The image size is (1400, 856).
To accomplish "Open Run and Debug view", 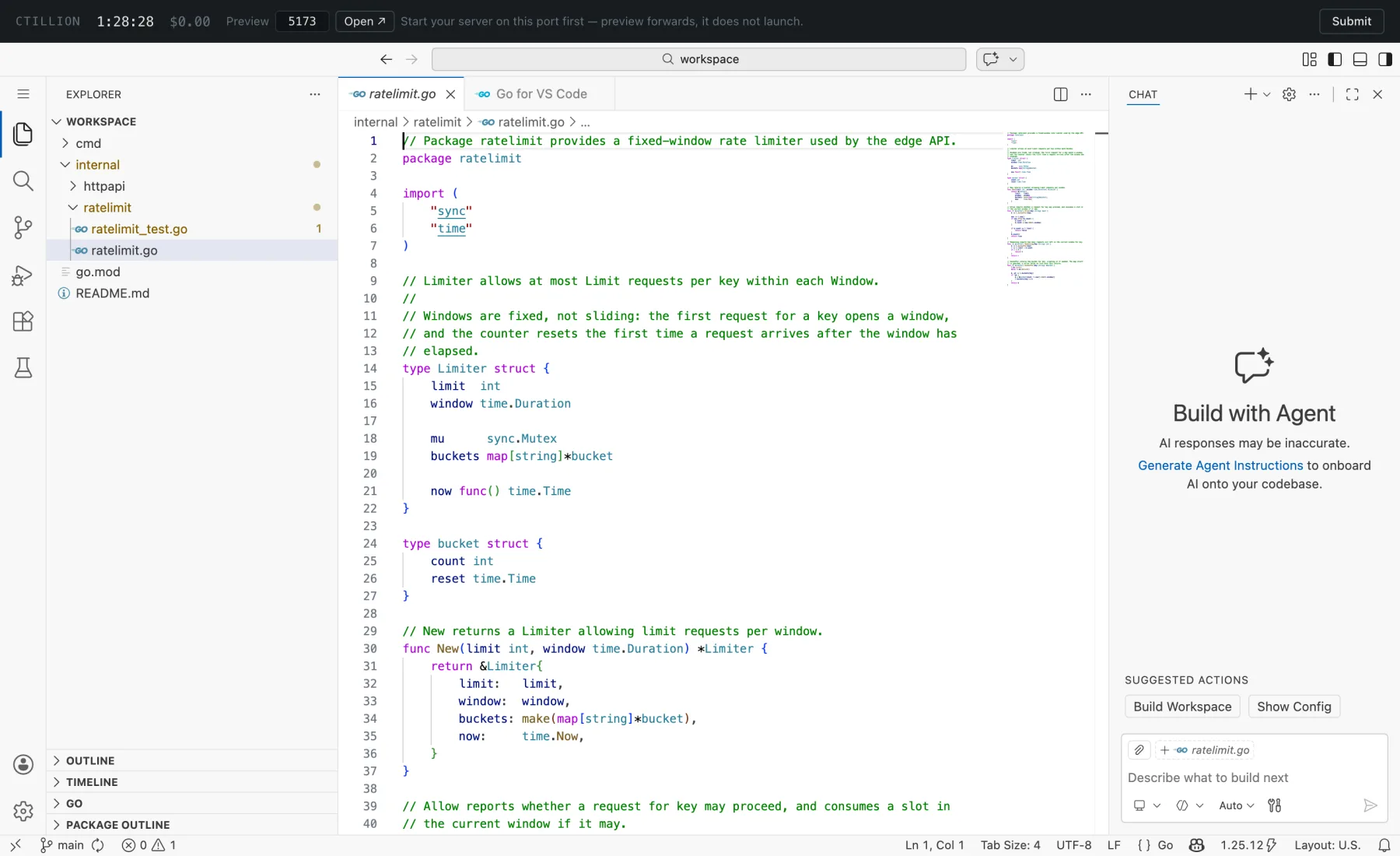I will tap(23, 275).
